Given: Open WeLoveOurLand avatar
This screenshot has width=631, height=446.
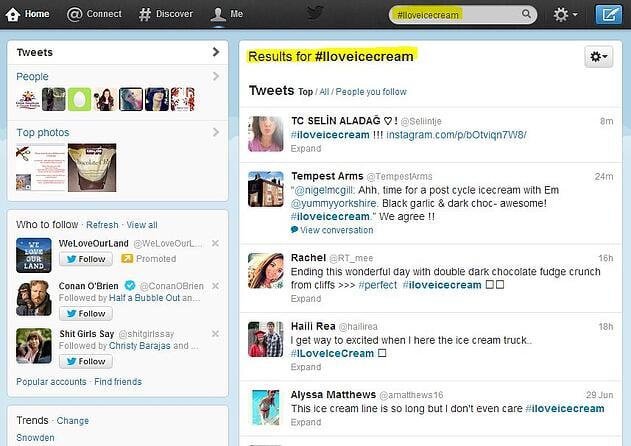Looking at the screenshot, I should tap(34, 255).
